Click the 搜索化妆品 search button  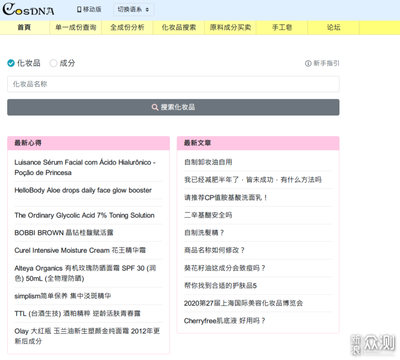tap(173, 107)
